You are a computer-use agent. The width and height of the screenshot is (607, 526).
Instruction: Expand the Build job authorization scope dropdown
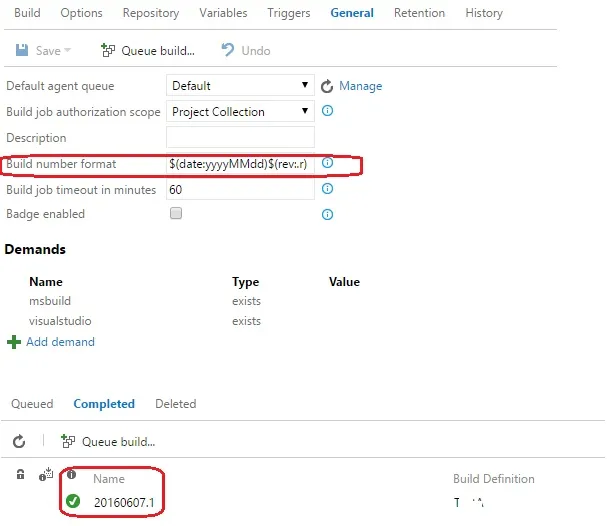240,111
